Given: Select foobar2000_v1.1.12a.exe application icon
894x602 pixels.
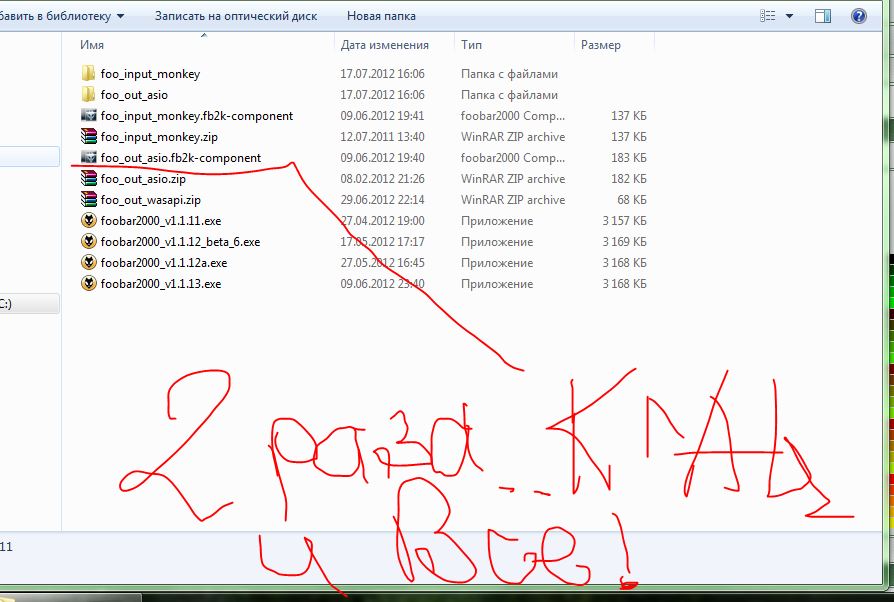Looking at the screenshot, I should point(88,263).
